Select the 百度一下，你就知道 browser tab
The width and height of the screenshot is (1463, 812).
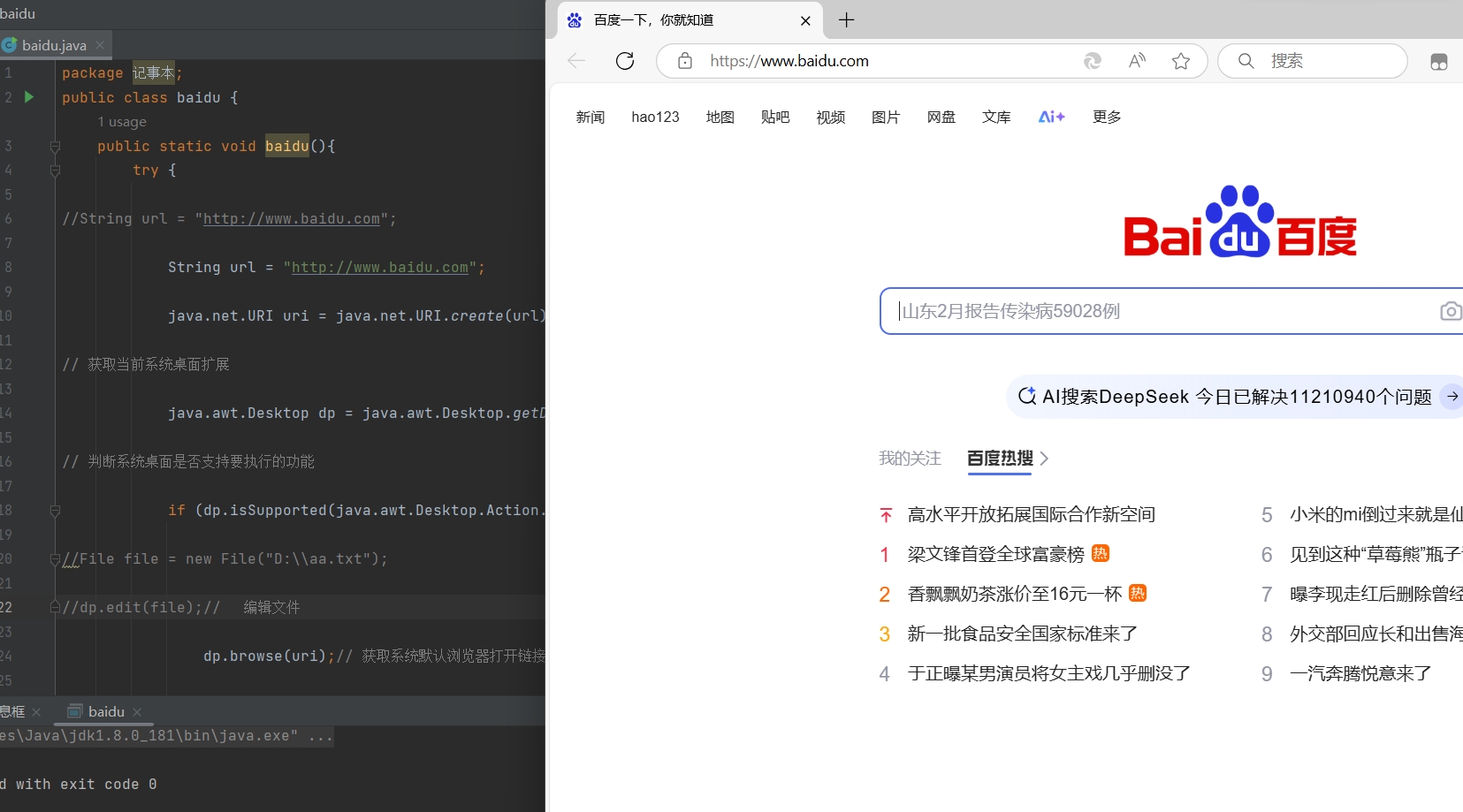point(690,19)
